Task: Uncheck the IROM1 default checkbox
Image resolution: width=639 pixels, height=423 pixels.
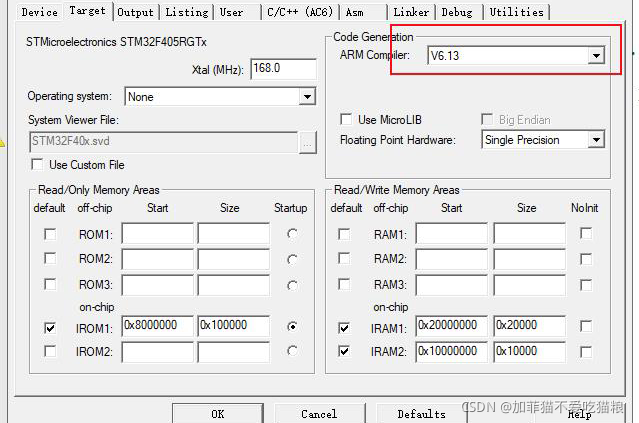Action: pyautogui.click(x=50, y=328)
